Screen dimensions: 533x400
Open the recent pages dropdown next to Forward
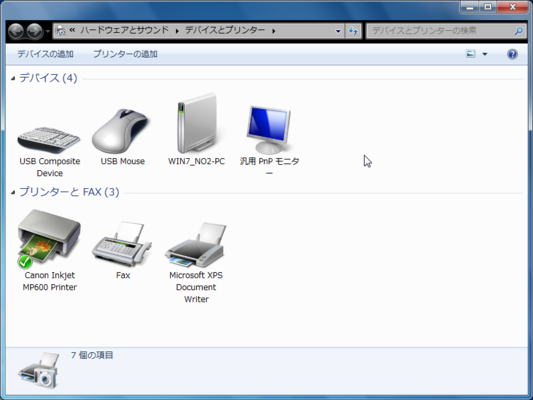coord(48,31)
